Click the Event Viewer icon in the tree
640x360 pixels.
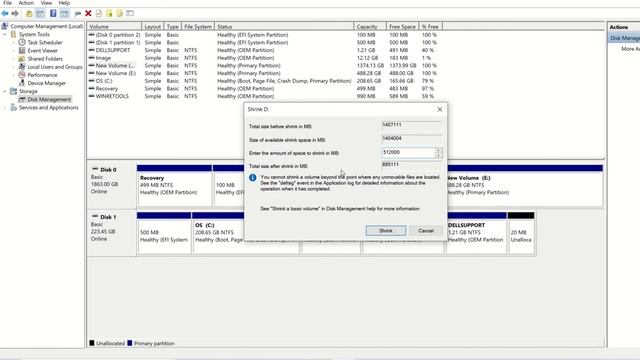[22, 51]
